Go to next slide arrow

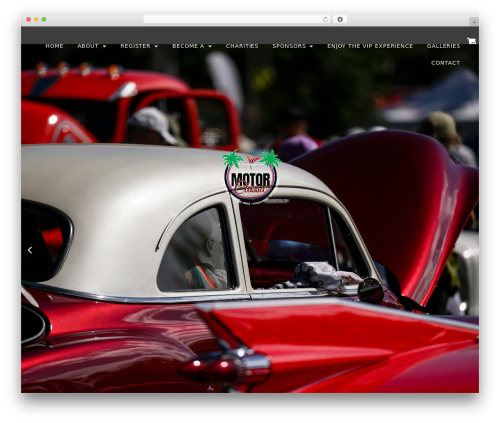[x=470, y=250]
